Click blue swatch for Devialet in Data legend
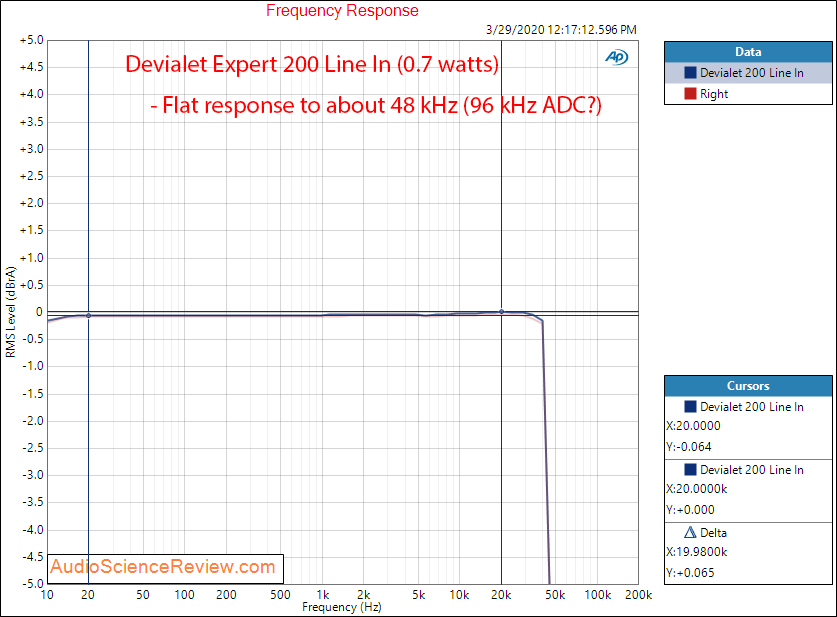The width and height of the screenshot is (837, 617). [x=690, y=73]
